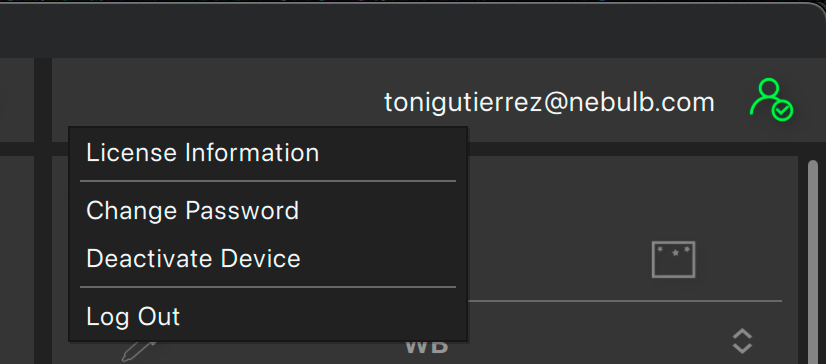
Task: Click separator line above Log Out
Action: (268, 287)
